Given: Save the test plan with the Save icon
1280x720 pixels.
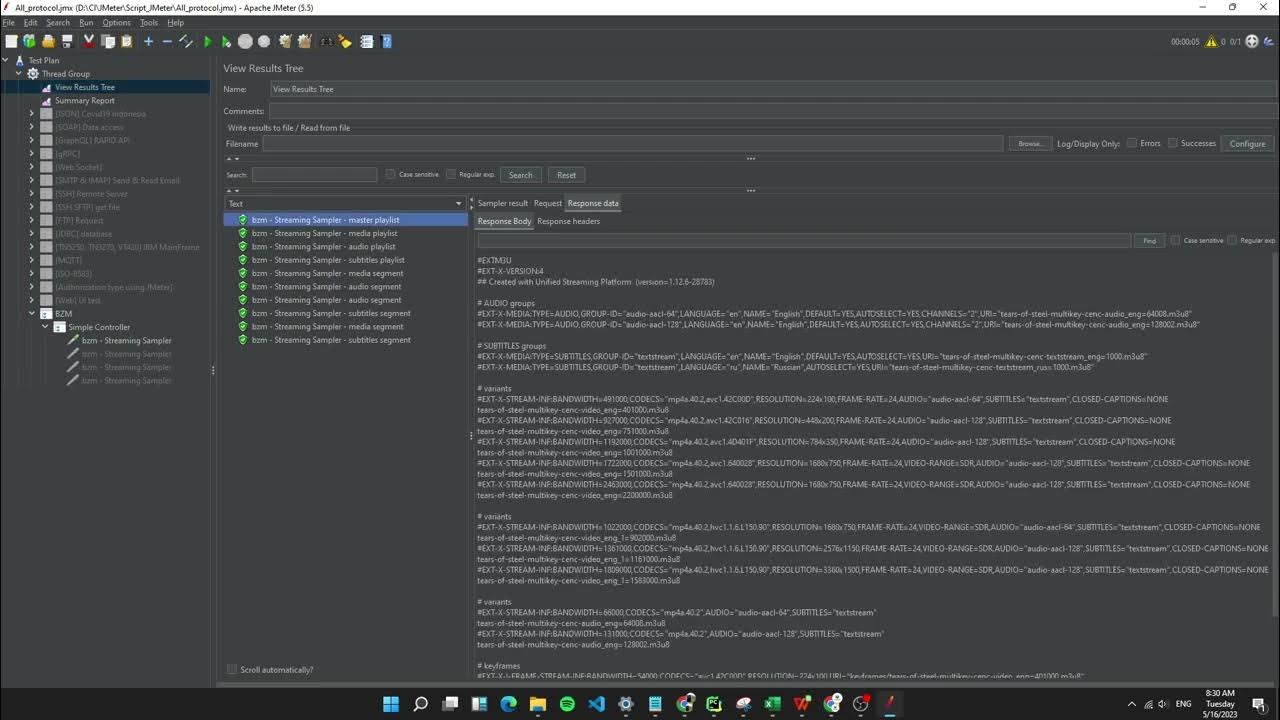Looking at the screenshot, I should click(68, 42).
